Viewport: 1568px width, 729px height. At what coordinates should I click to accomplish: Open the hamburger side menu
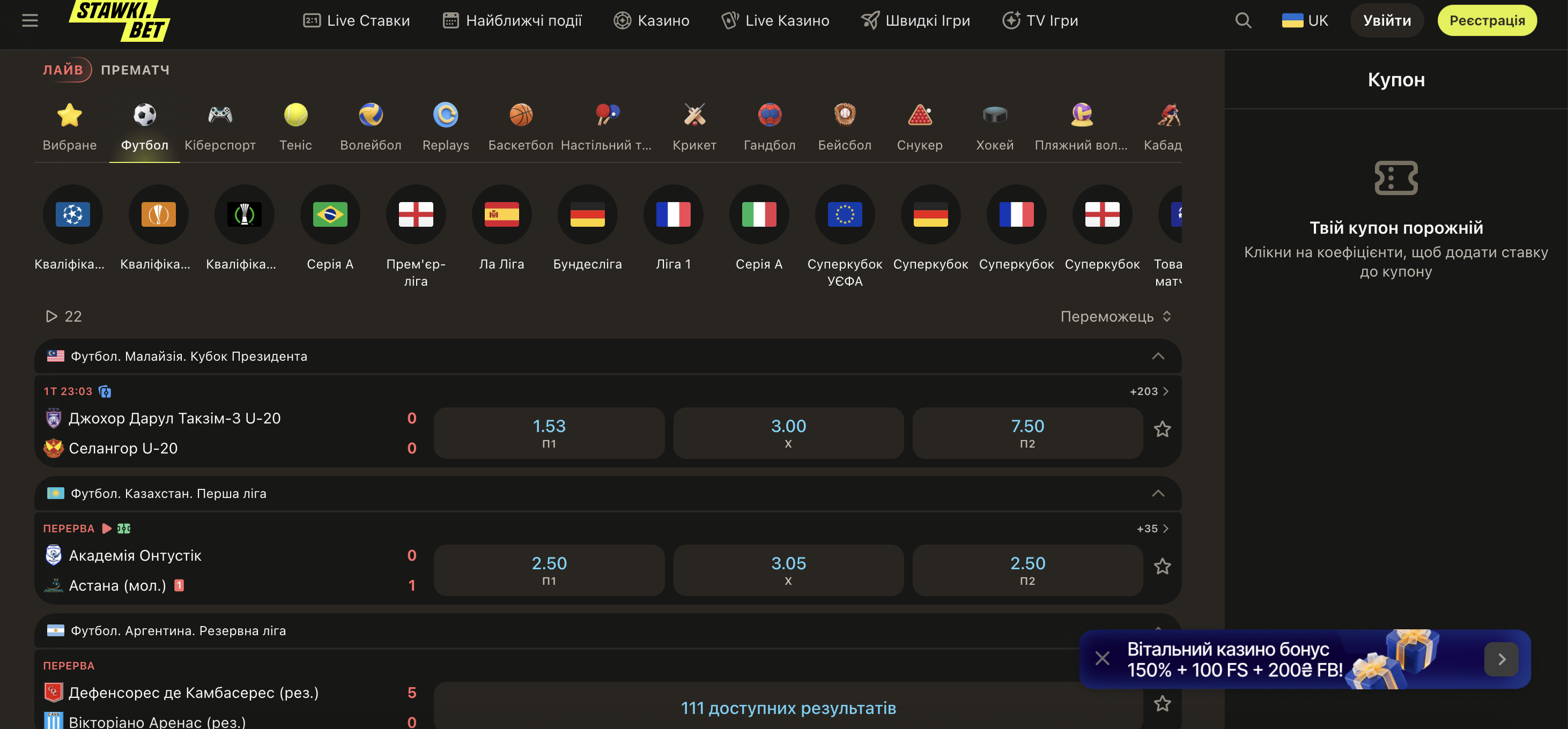[x=30, y=20]
